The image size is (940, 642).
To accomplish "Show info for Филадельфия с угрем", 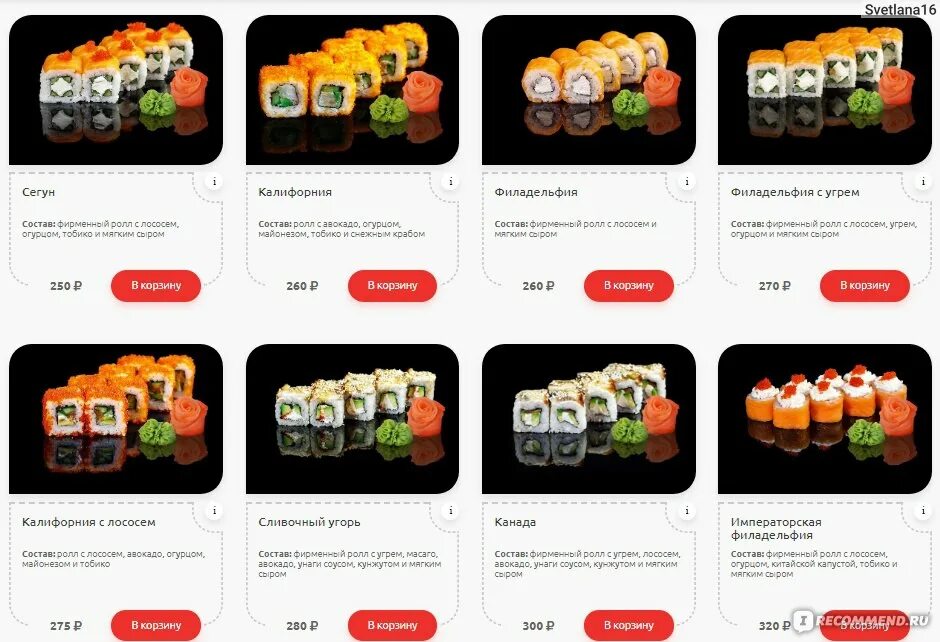I will (923, 181).
